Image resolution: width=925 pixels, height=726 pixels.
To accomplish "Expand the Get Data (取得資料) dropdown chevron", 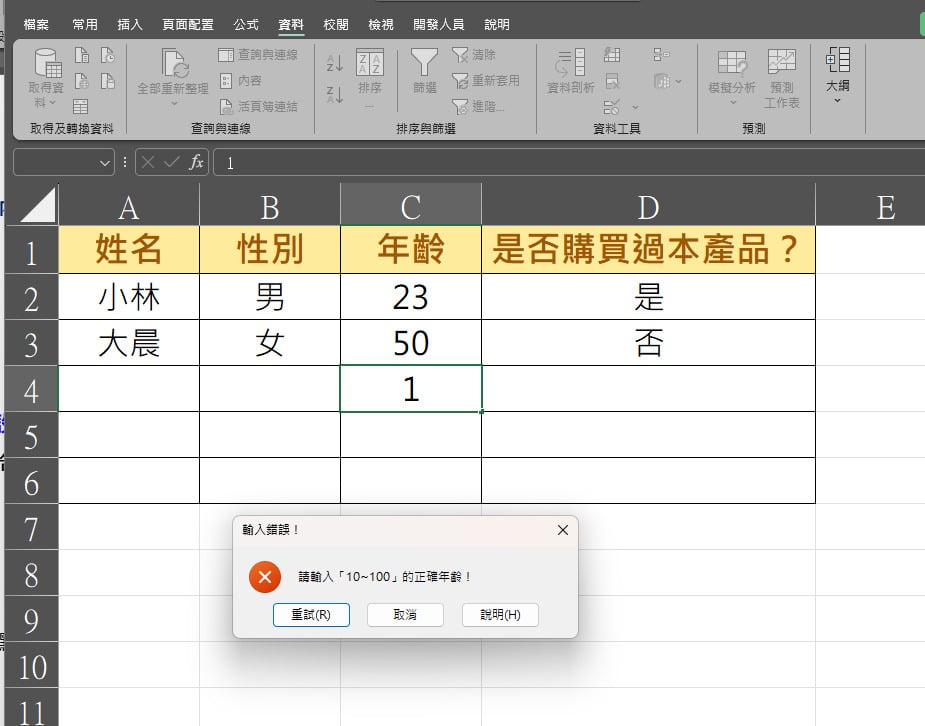I will (x=53, y=103).
